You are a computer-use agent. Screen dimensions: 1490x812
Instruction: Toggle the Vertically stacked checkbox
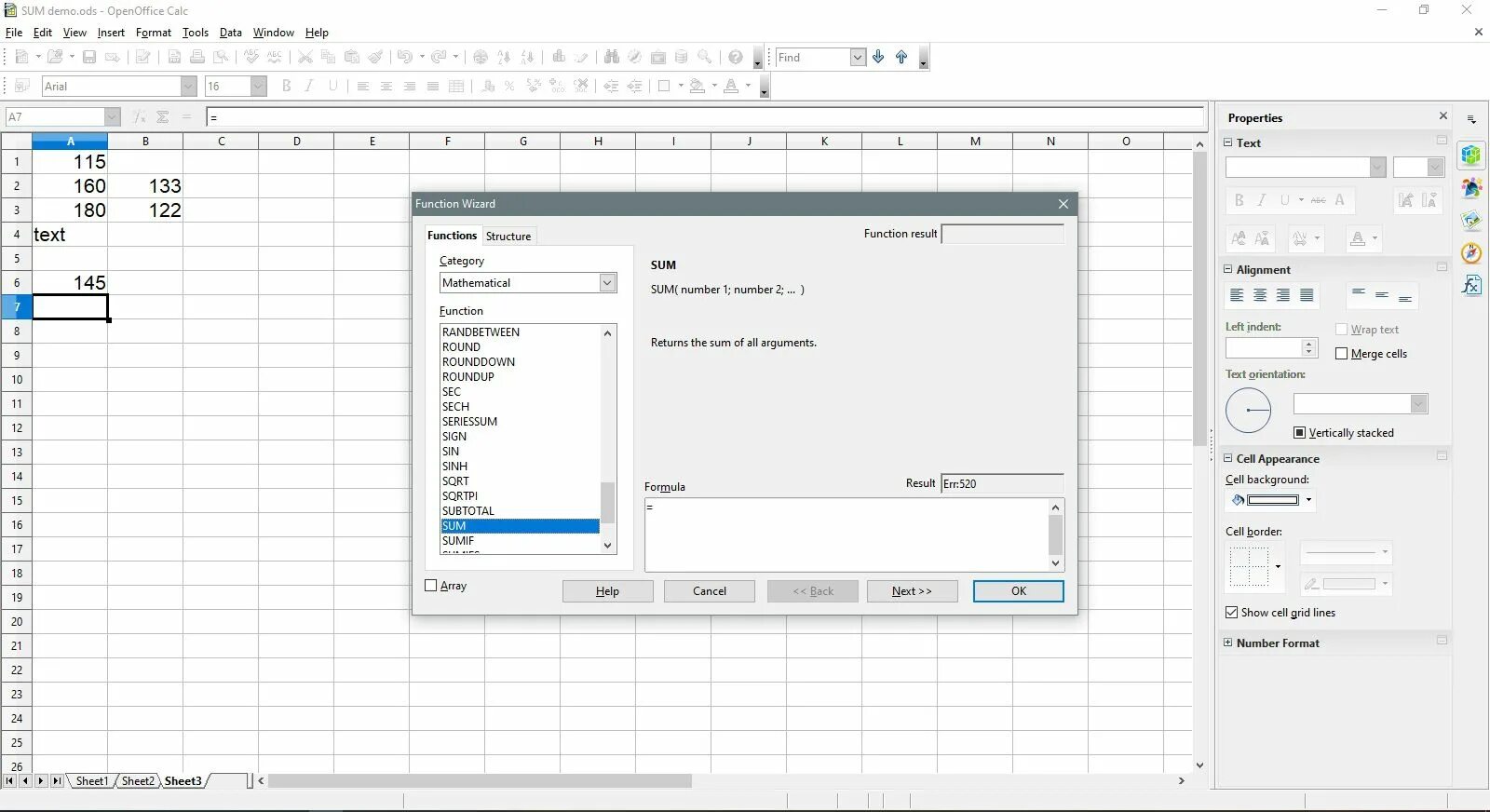click(1300, 433)
